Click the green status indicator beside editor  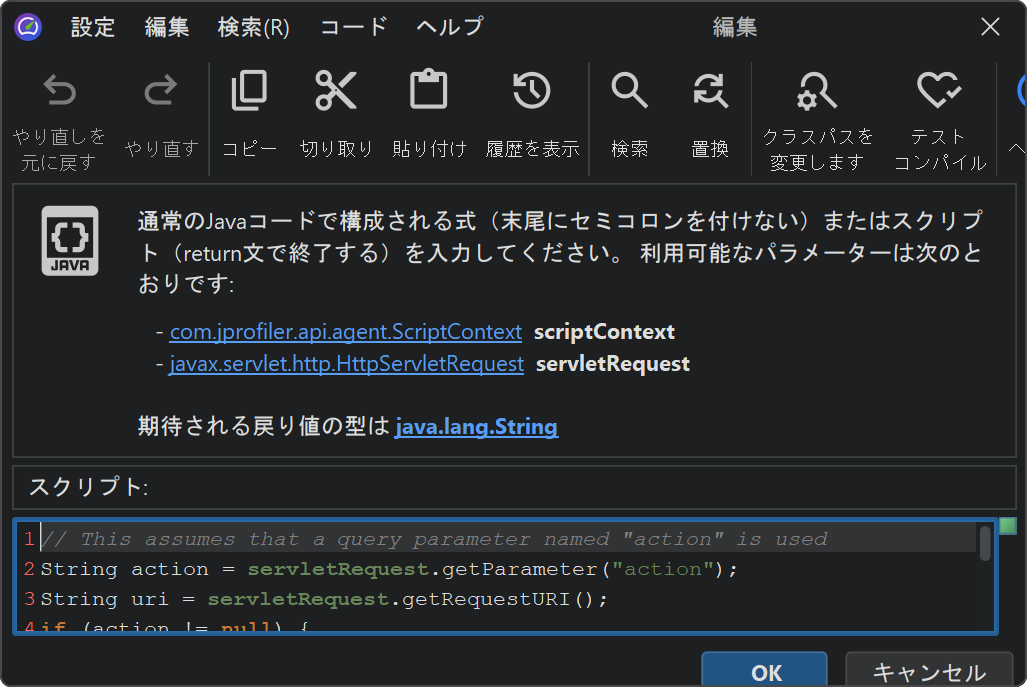click(1007, 526)
